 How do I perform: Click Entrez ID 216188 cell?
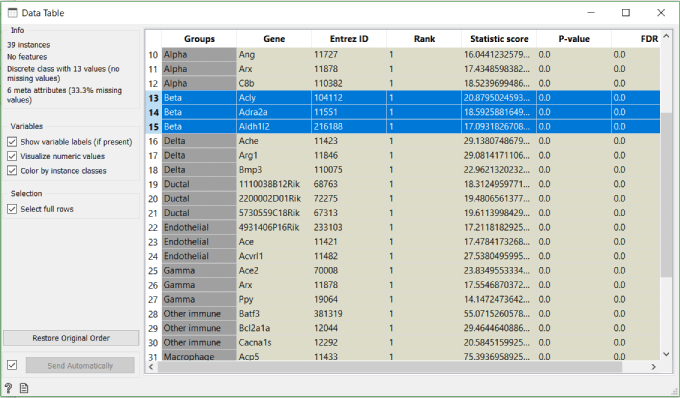pos(349,127)
